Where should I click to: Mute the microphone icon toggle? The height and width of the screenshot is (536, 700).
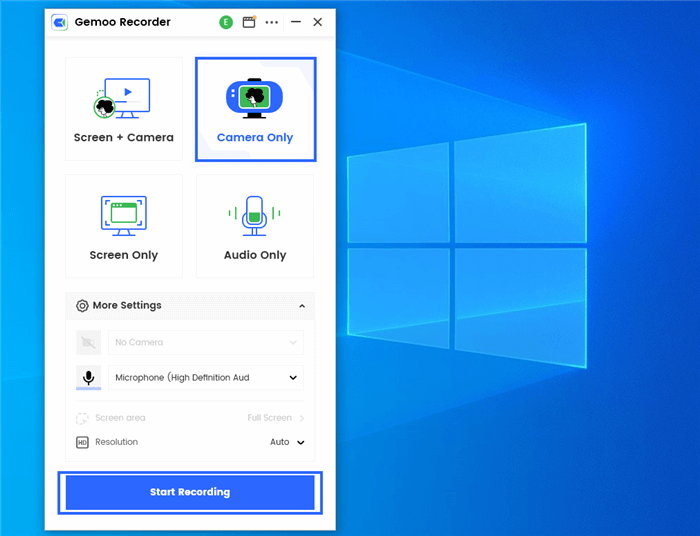point(88,378)
